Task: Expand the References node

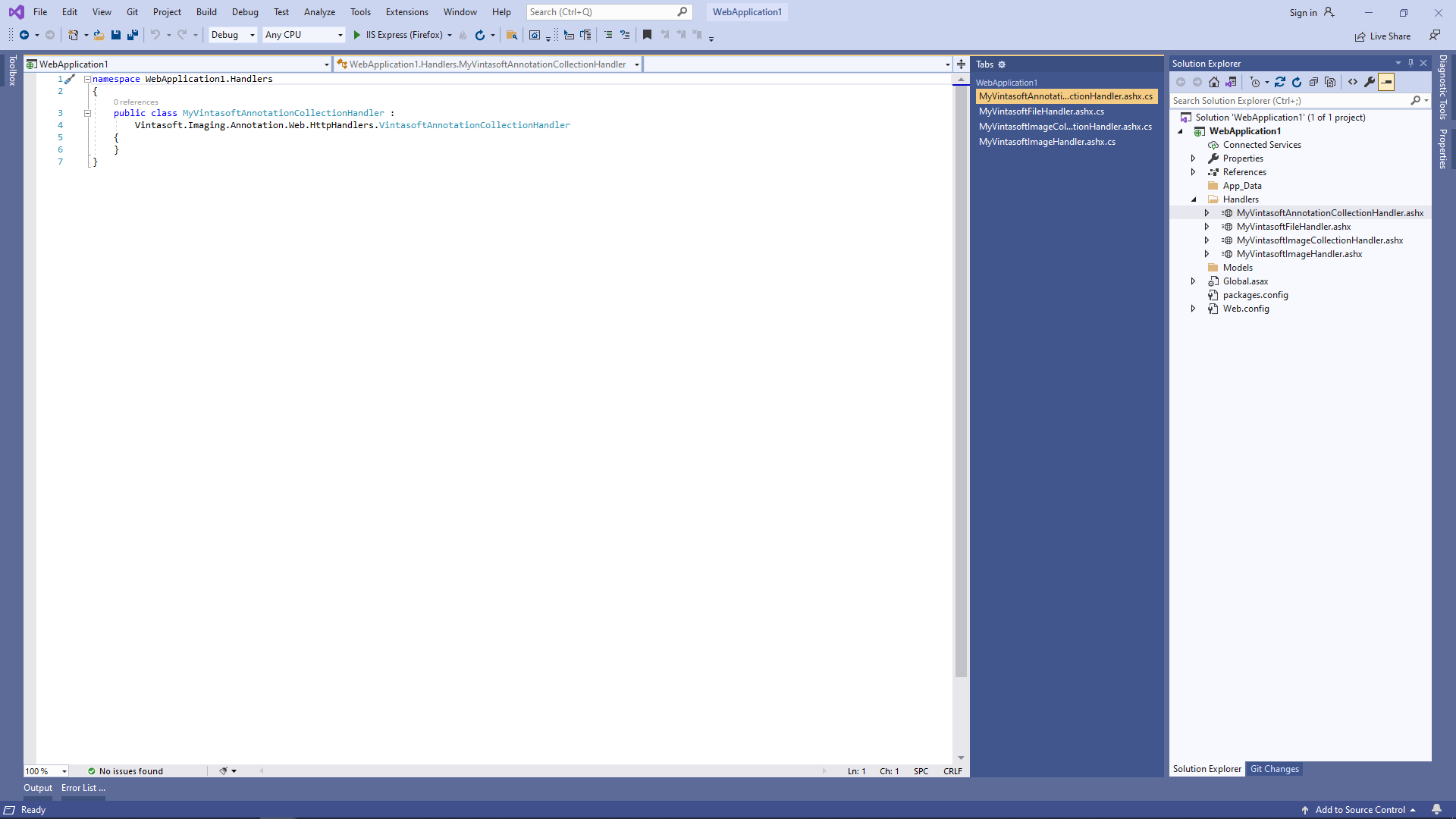Action: click(x=1193, y=172)
